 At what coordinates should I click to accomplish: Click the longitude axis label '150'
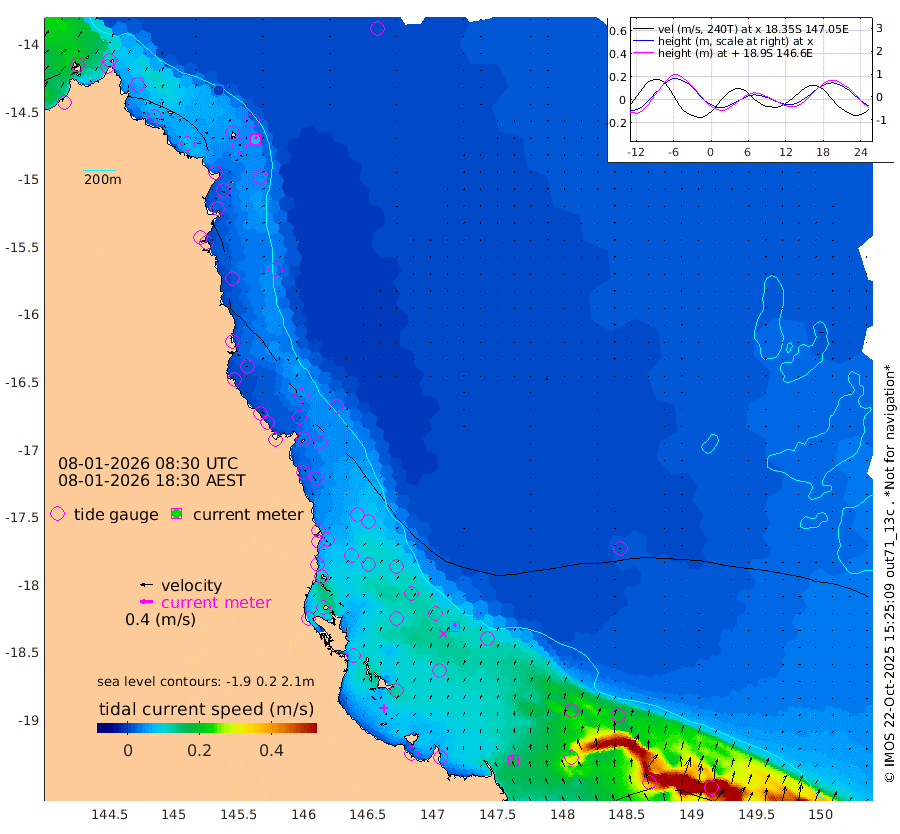pos(820,814)
